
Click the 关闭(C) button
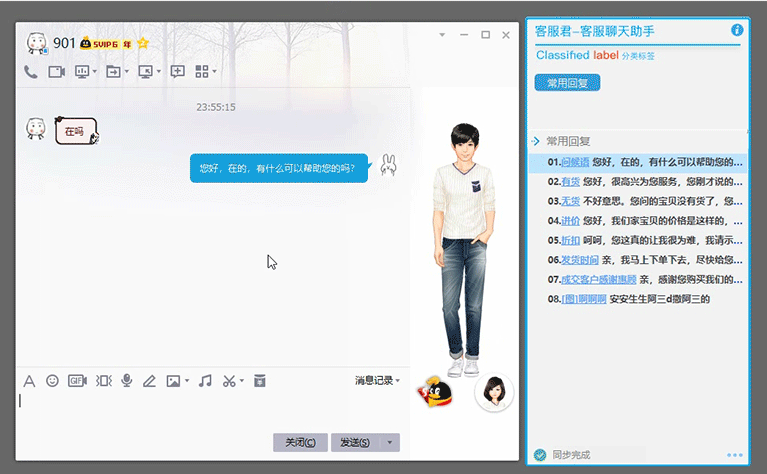pos(300,442)
